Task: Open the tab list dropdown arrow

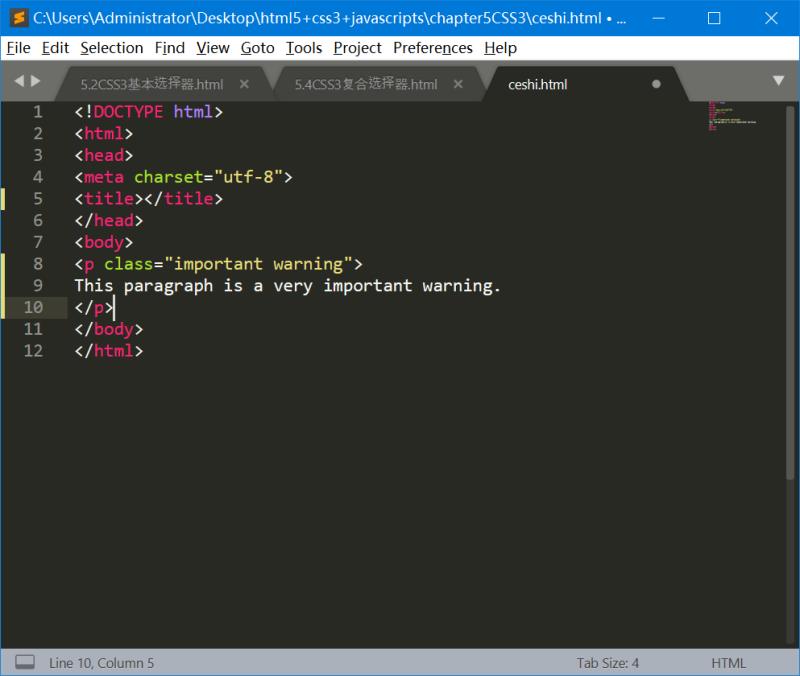Action: (778, 81)
